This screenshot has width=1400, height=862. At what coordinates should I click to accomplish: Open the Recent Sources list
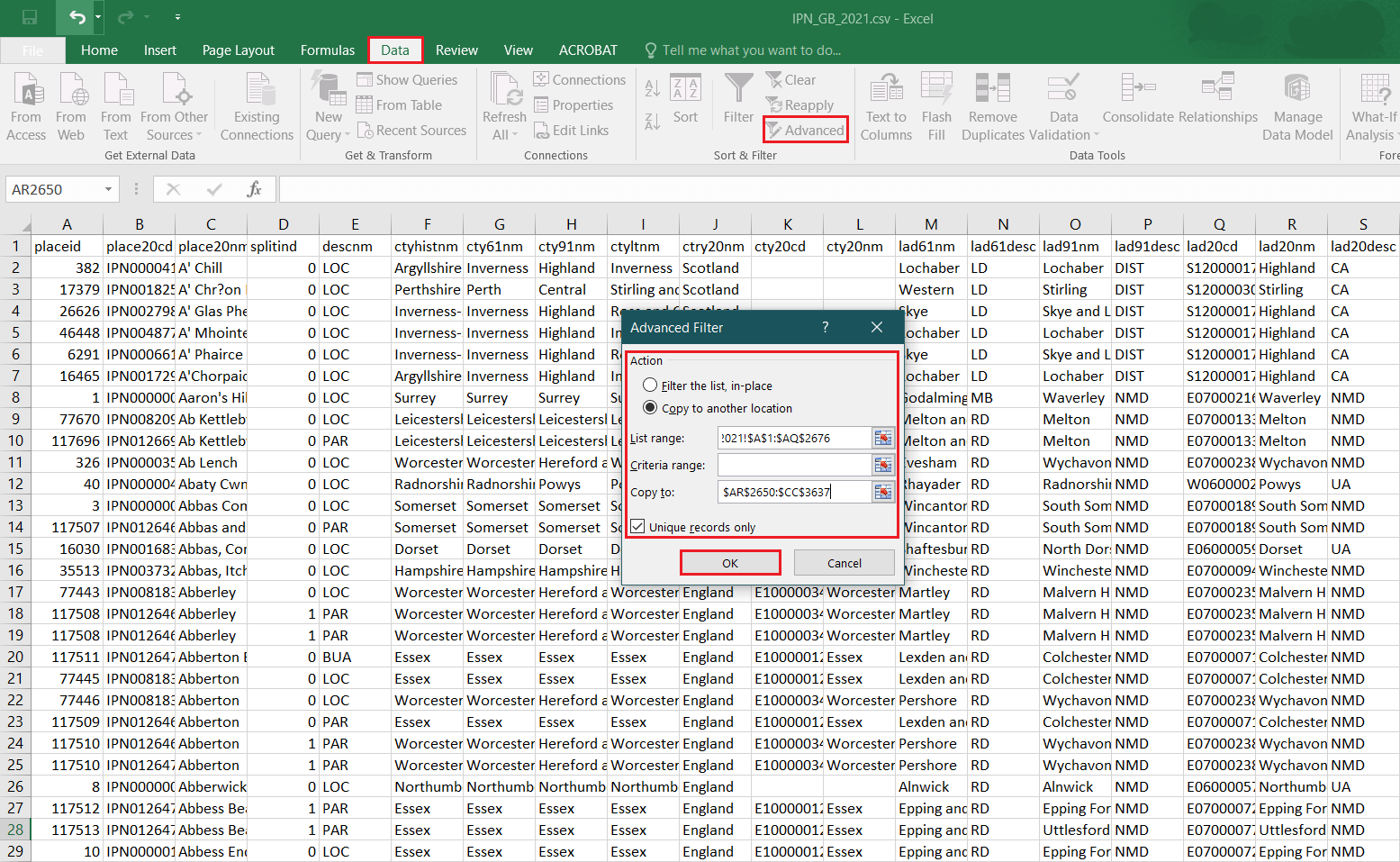click(x=411, y=130)
